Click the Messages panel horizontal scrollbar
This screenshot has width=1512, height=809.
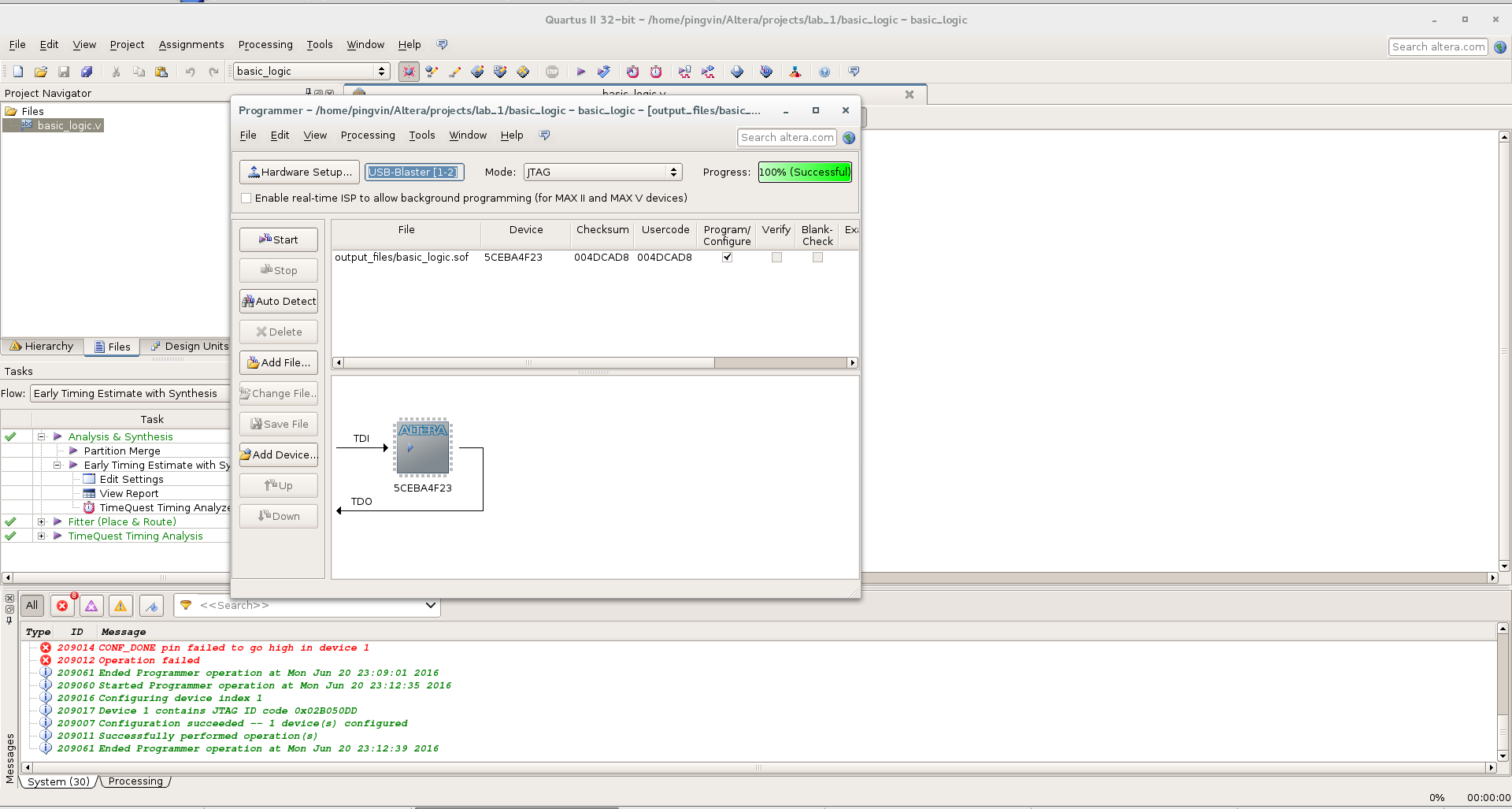pos(758,767)
